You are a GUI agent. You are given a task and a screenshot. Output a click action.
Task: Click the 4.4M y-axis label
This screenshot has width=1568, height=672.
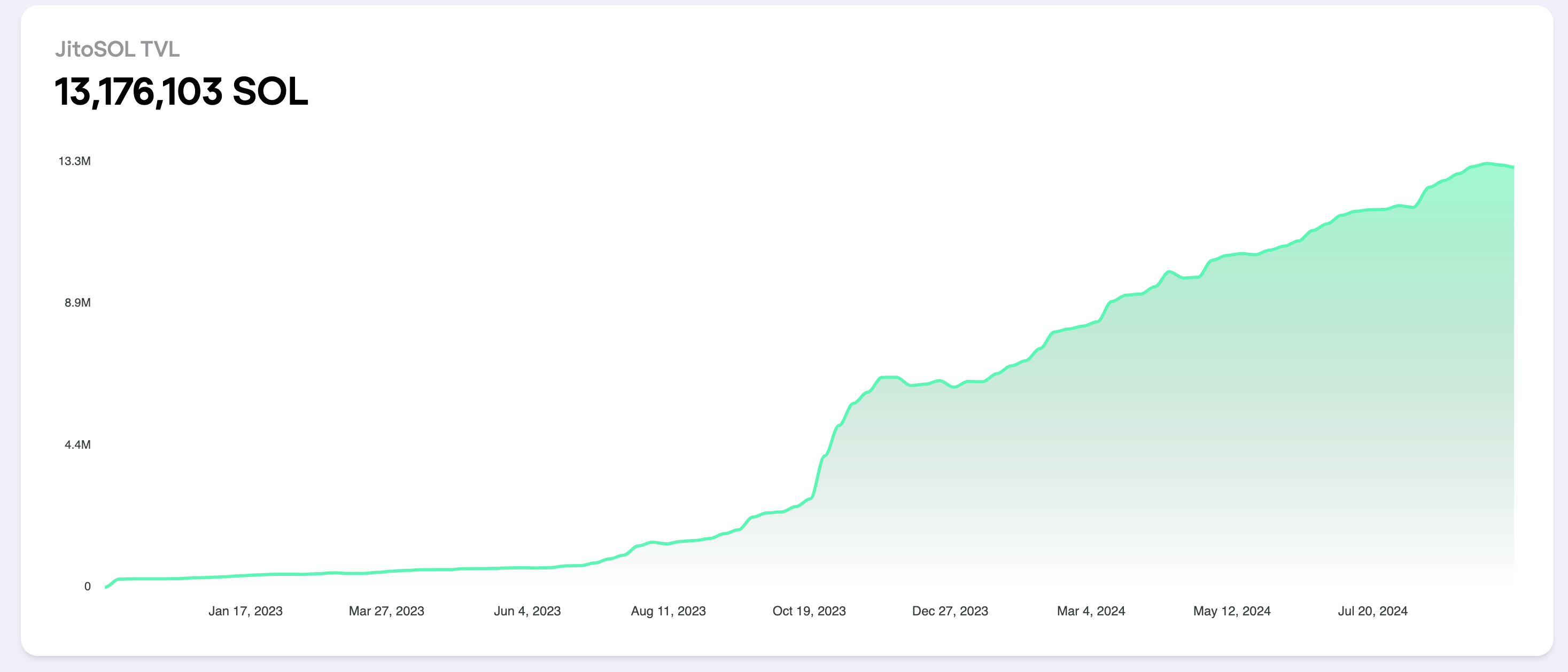coord(77,444)
